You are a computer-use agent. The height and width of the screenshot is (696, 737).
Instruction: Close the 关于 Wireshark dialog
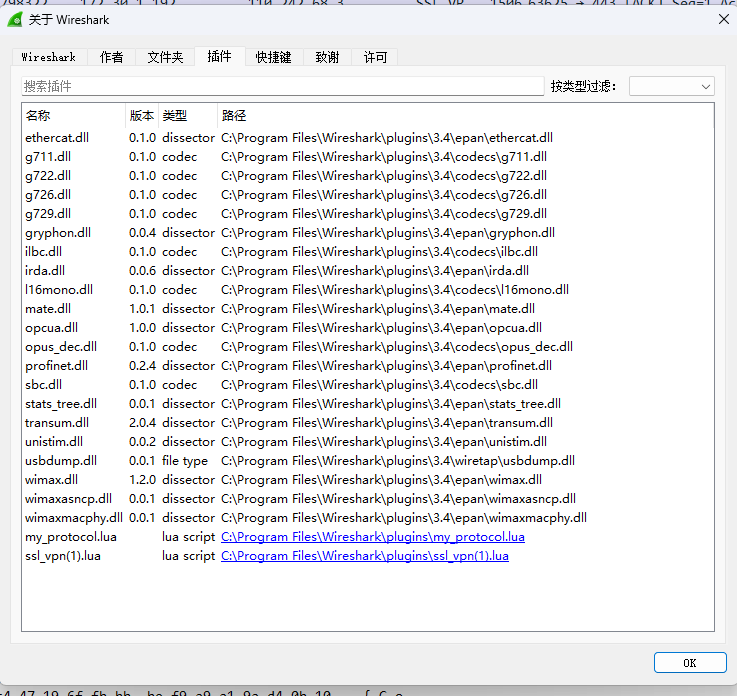[724, 19]
